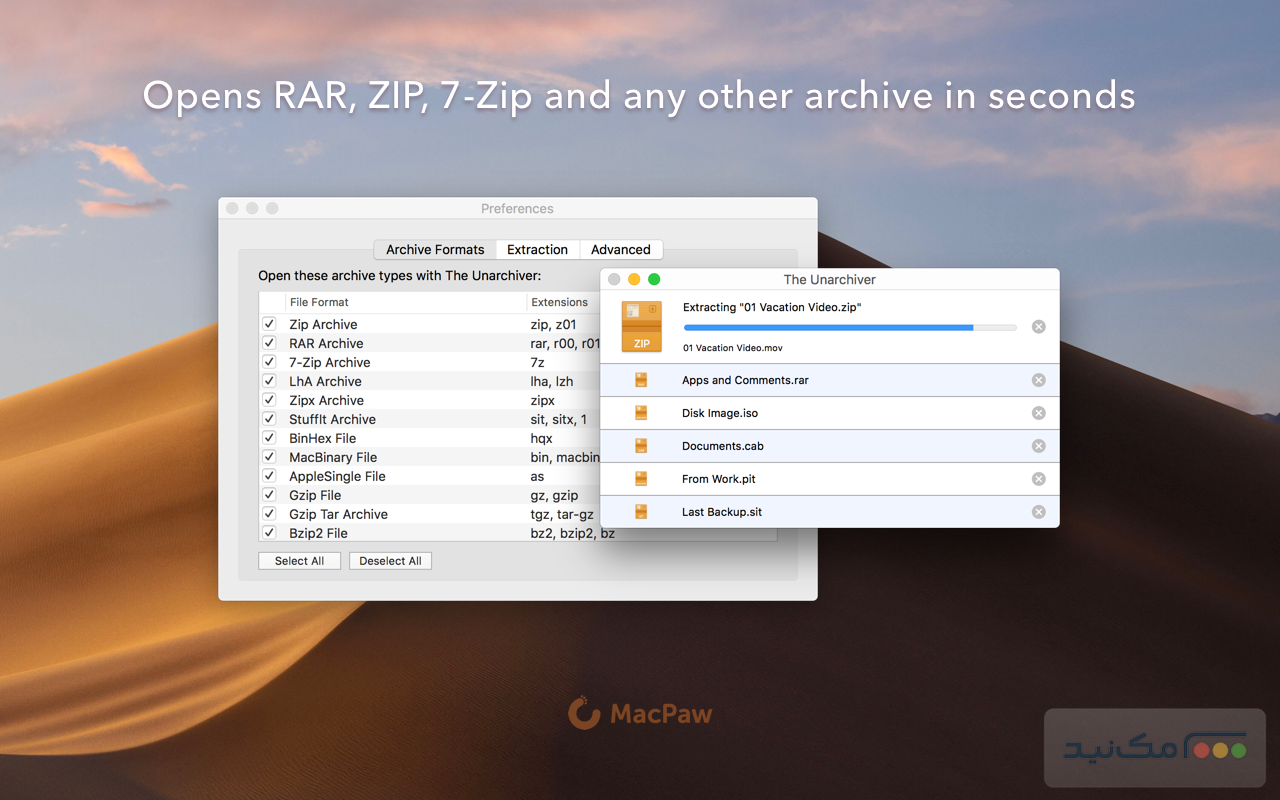Remove From Work.pit from queue
The image size is (1280, 800).
click(1038, 479)
